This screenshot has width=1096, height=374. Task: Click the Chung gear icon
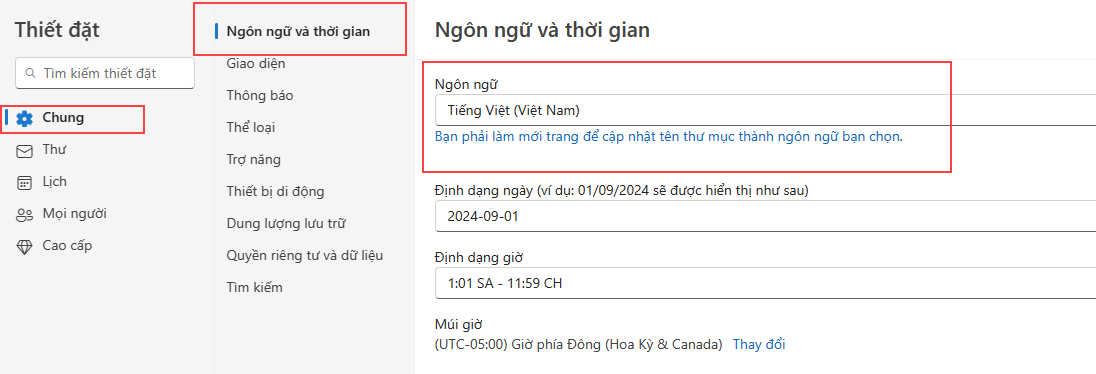pyautogui.click(x=24, y=119)
